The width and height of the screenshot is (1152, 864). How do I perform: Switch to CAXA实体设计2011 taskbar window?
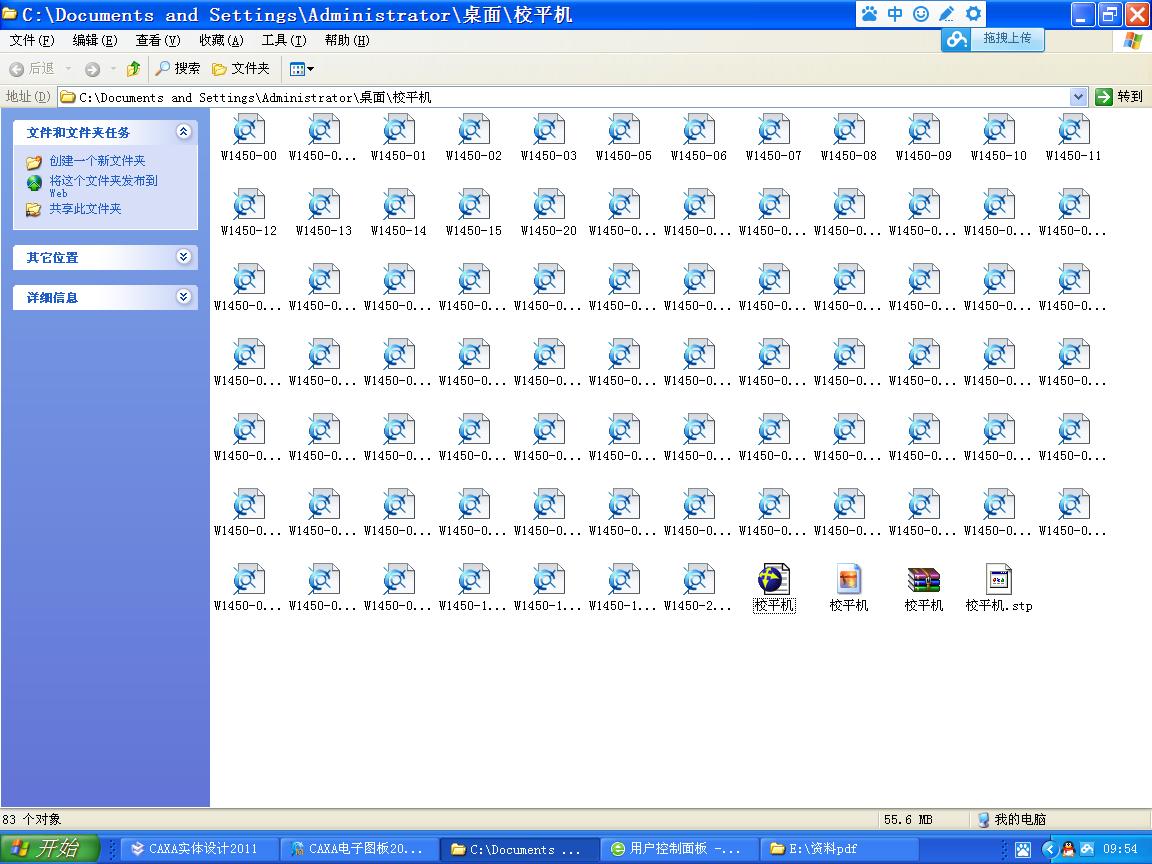tap(199, 849)
